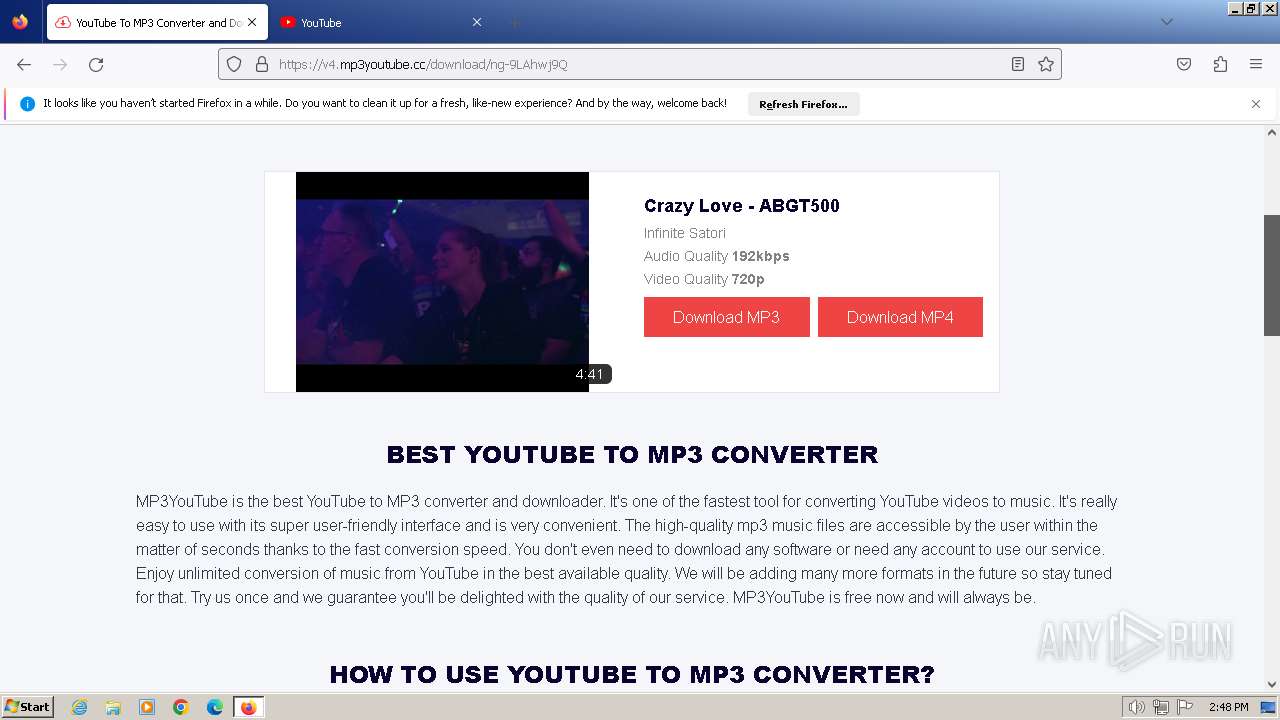Image resolution: width=1280 pixels, height=720 pixels.
Task: Launch Internet Explorer from taskbar
Action: pyautogui.click(x=79, y=707)
